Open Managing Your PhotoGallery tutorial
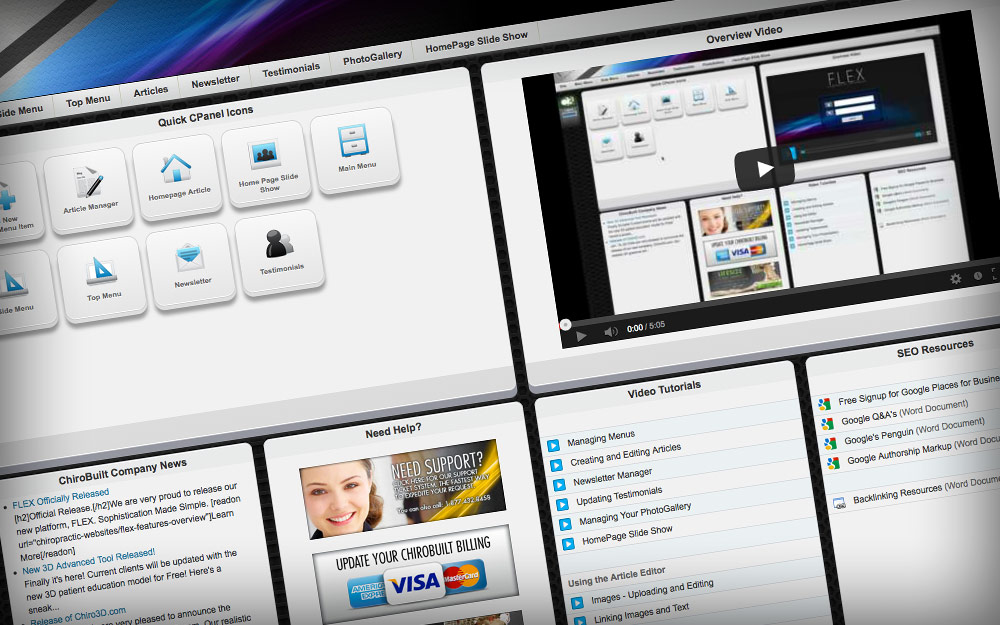Viewport: 1000px width, 625px height. coord(635,513)
